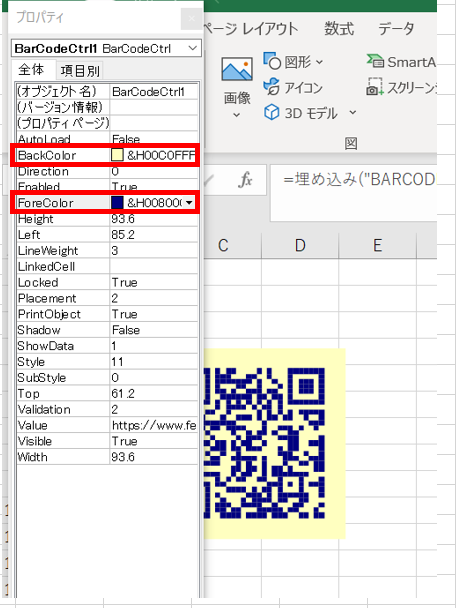Image resolution: width=456 pixels, height=608 pixels.
Task: Select column E header
Action: pyautogui.click(x=377, y=245)
